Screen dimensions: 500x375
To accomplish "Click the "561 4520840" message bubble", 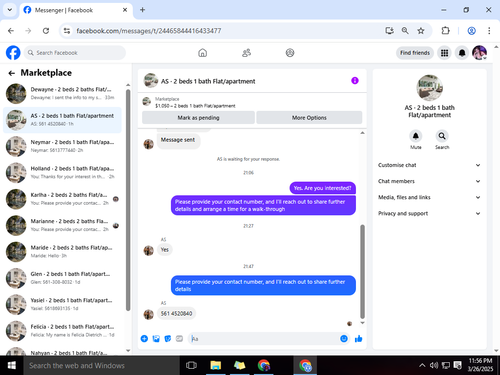I will [176, 313].
